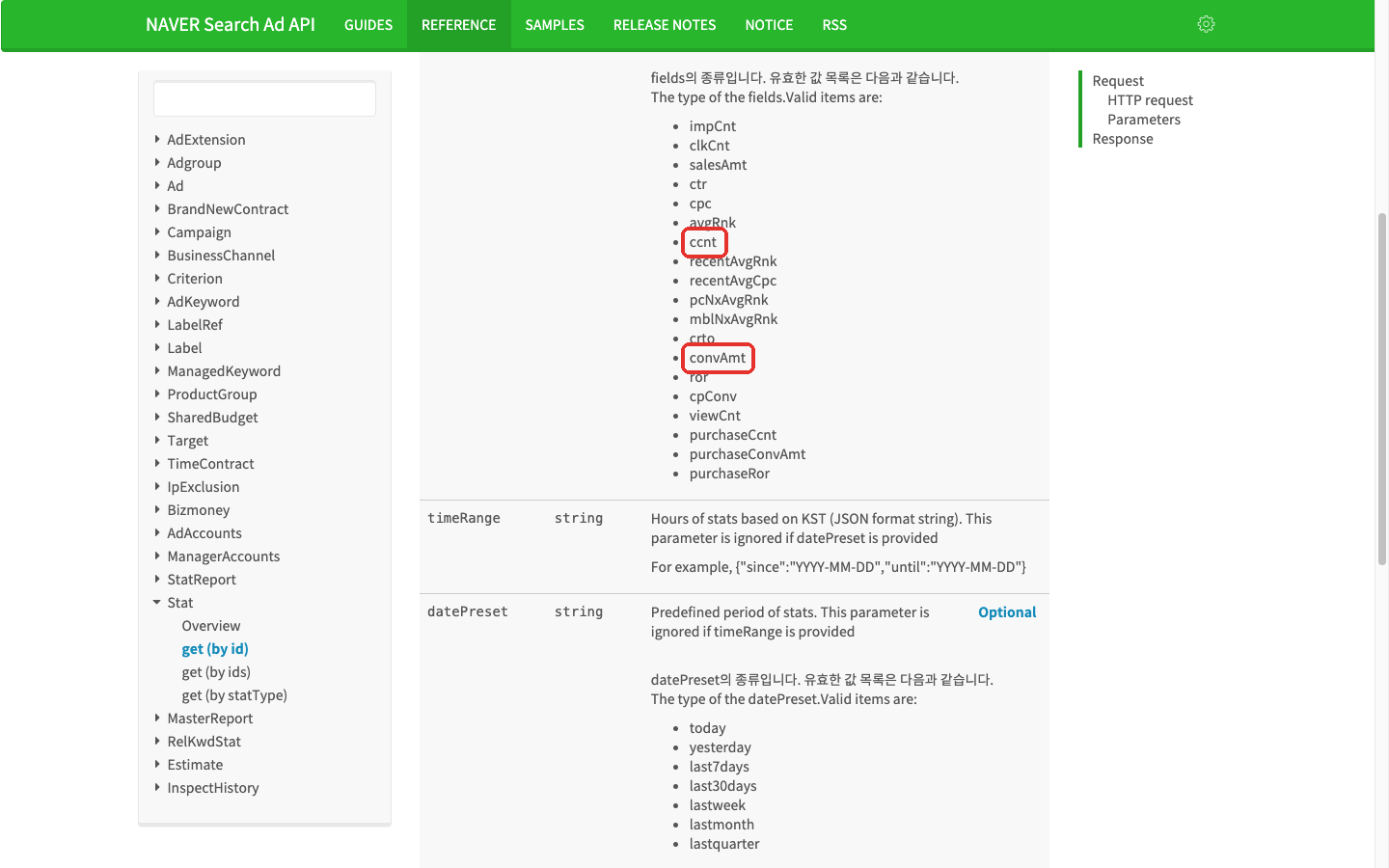Jump to HTTP request section link

pos(1150,100)
